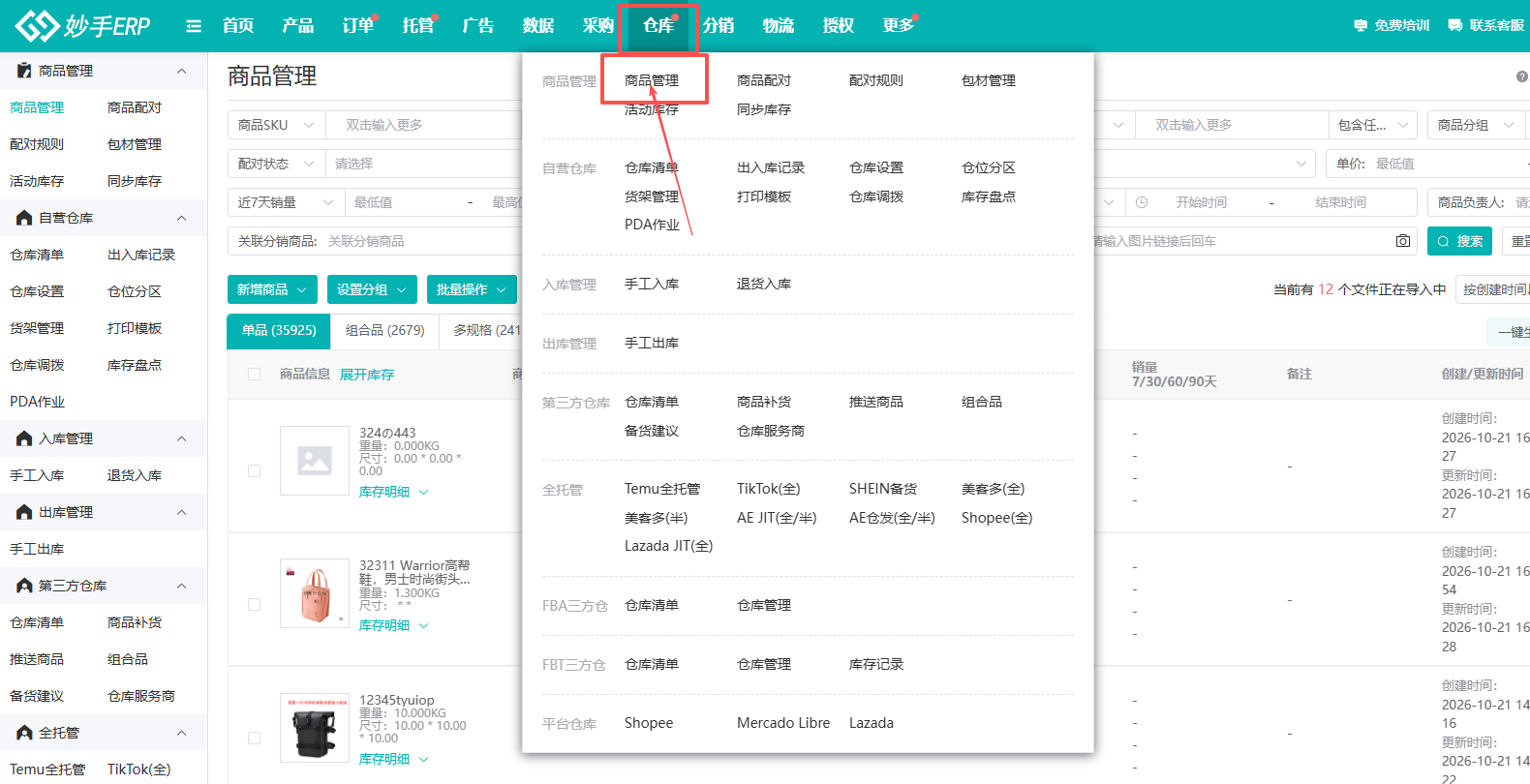
Task: Open PDA作业 in the left sidebar
Action: [x=37, y=402]
